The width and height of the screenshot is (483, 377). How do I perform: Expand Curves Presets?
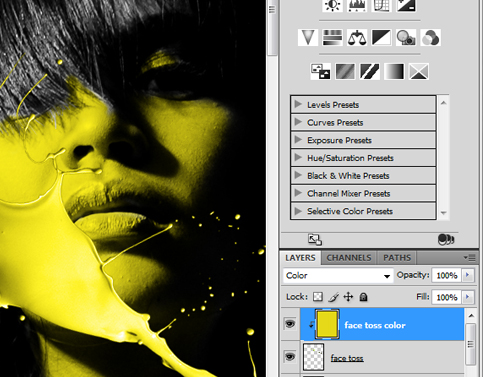[298, 122]
